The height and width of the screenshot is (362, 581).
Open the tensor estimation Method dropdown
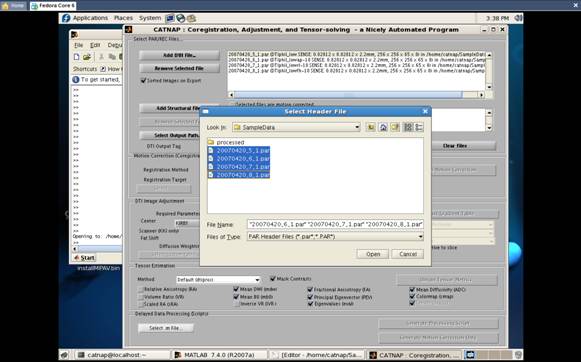pyautogui.click(x=218, y=280)
